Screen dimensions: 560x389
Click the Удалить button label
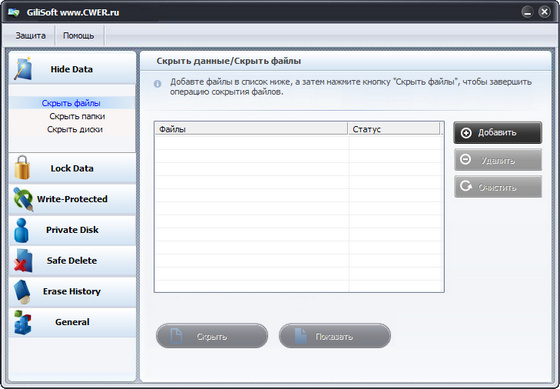(498, 160)
